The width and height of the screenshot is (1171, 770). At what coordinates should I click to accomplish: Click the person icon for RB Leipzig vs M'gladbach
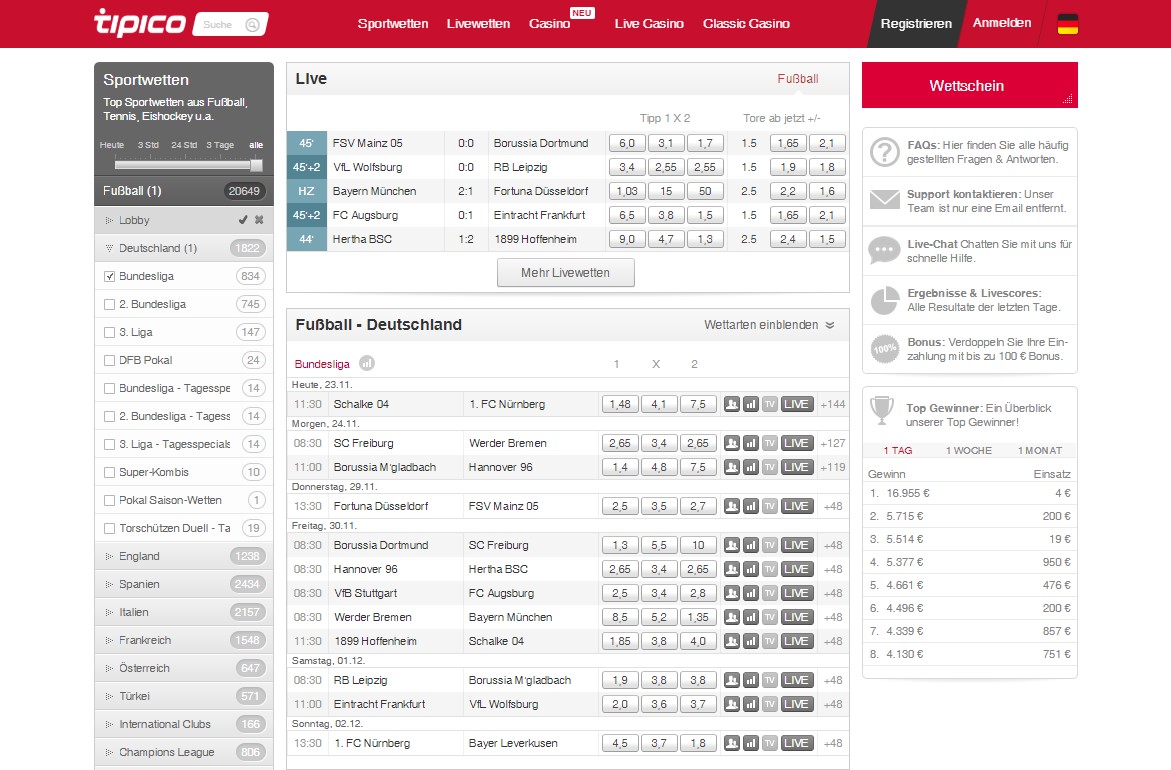click(732, 680)
